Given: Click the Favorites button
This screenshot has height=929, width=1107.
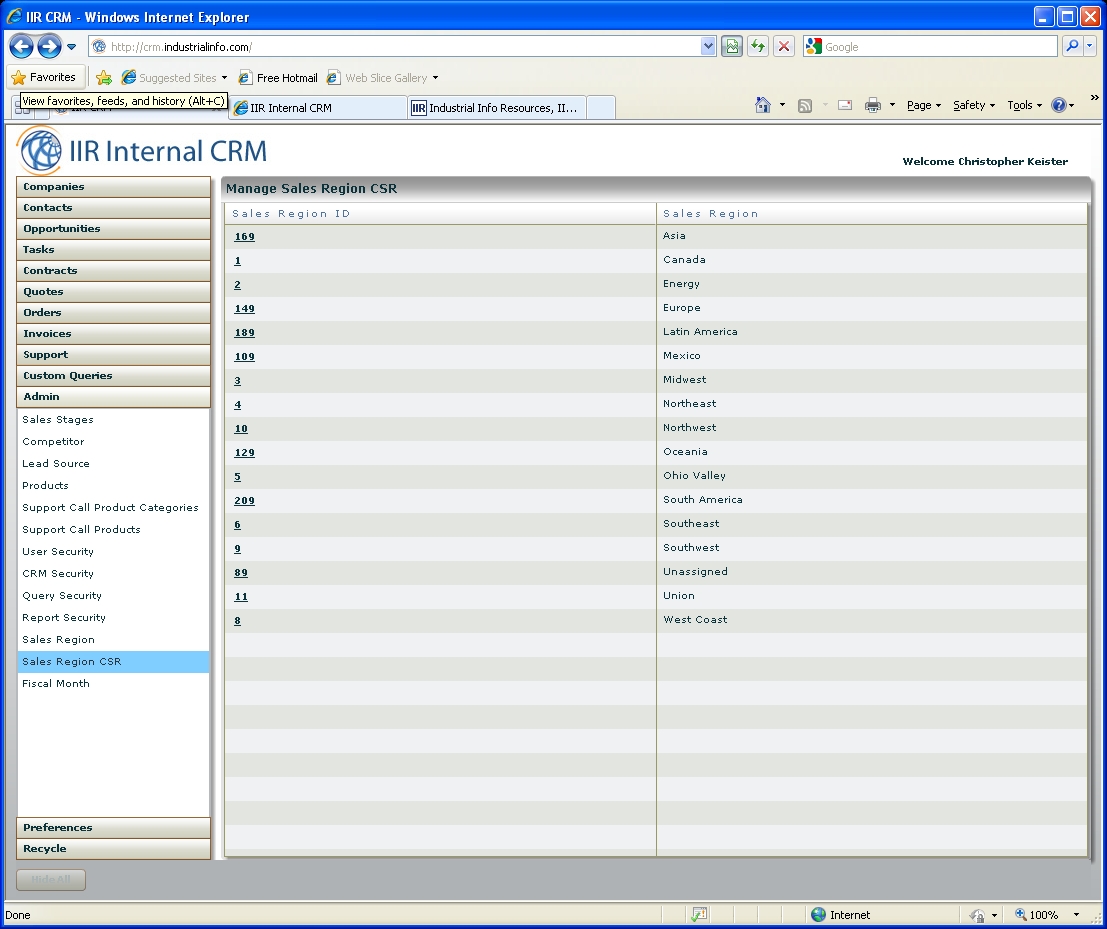Looking at the screenshot, I should pyautogui.click(x=46, y=77).
